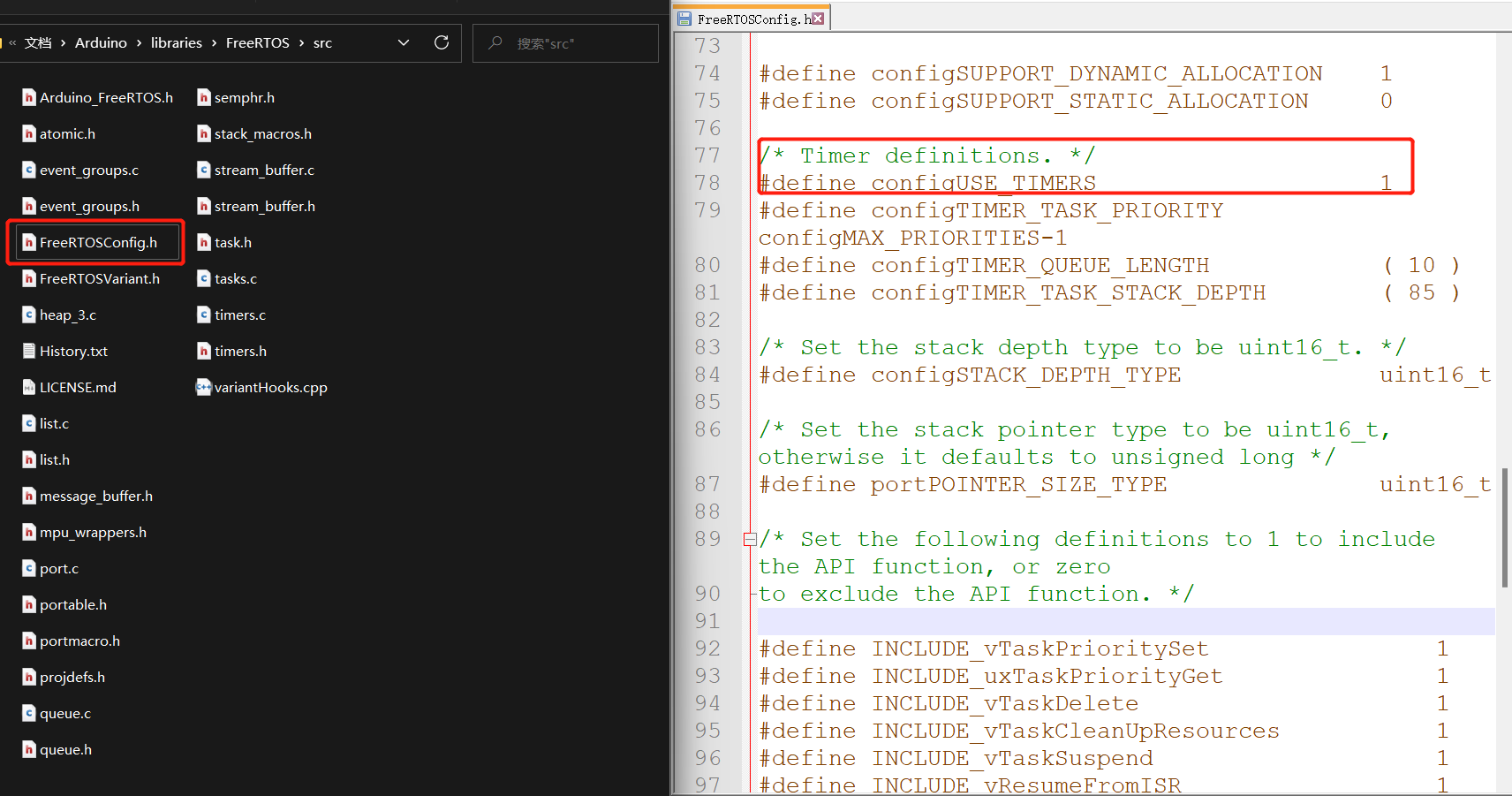Click the stream_buffer.c file icon

[x=204, y=170]
